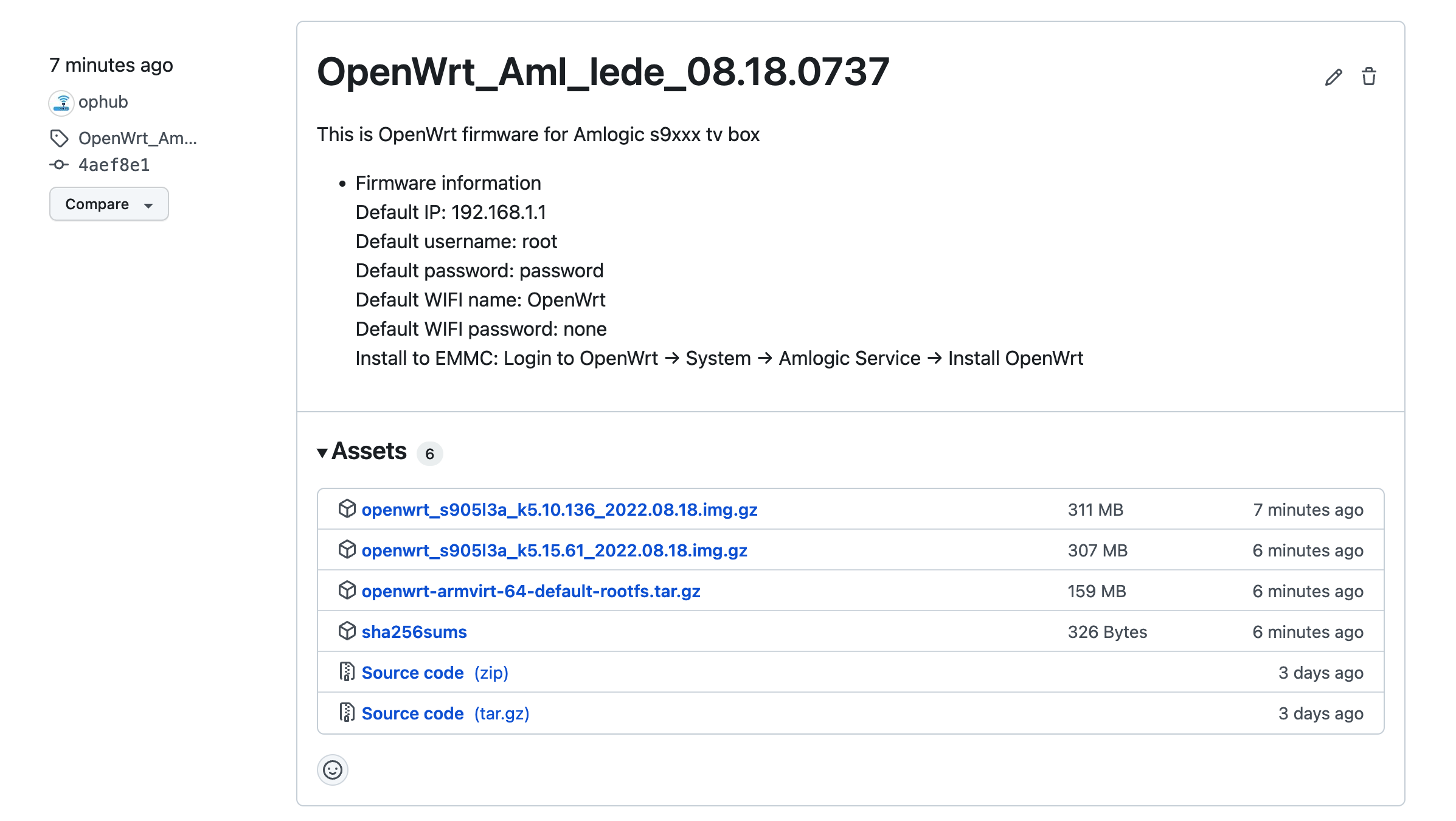Click the package icon beside sha256sums
Screen dimensions: 1456x821
[x=347, y=631]
